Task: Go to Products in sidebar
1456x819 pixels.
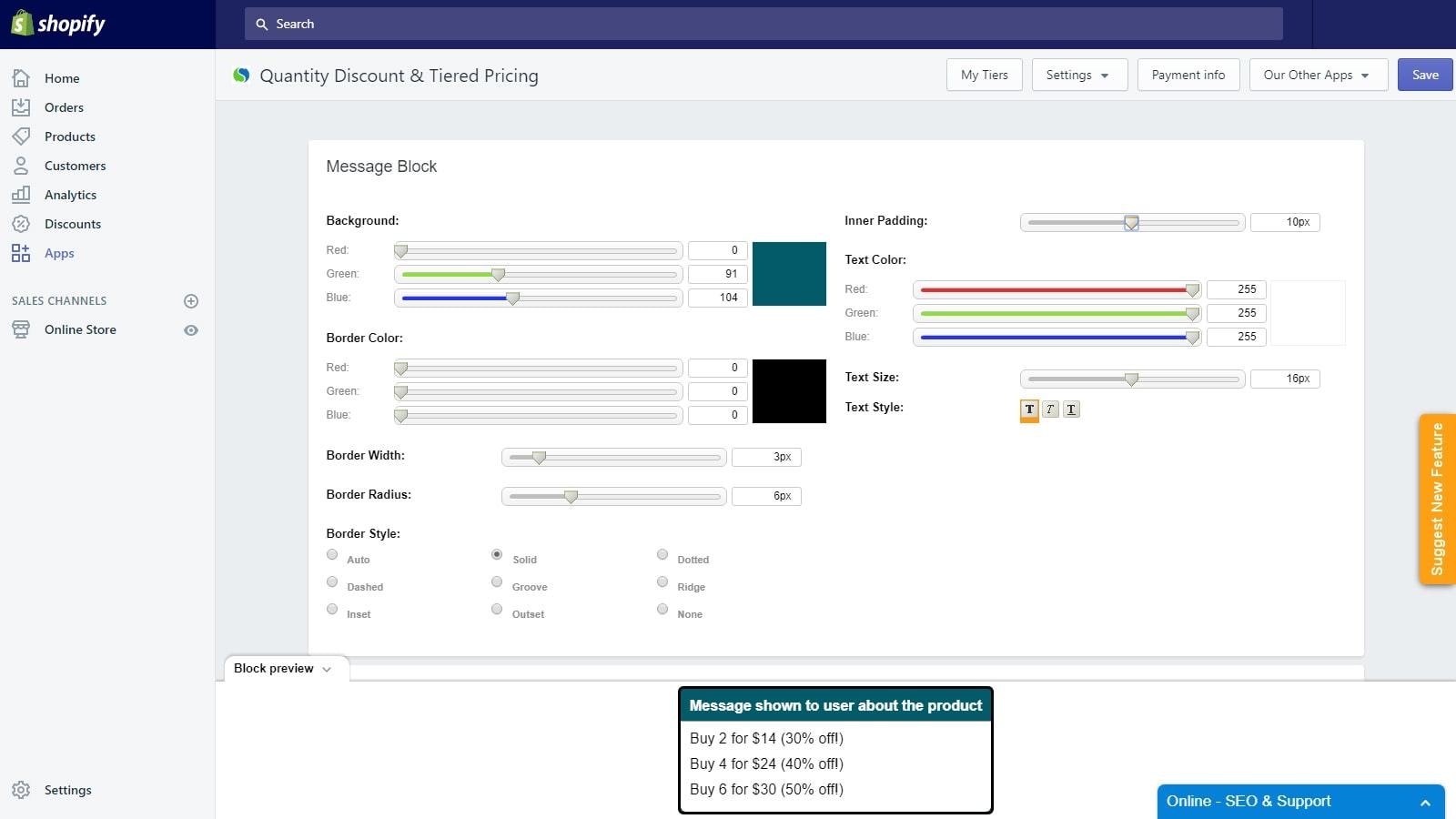Action: (70, 136)
